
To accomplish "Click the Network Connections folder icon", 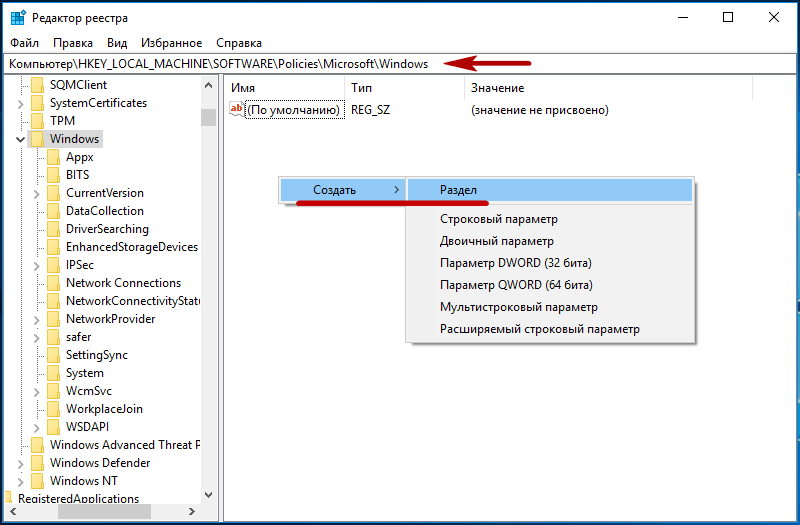I will tap(54, 283).
